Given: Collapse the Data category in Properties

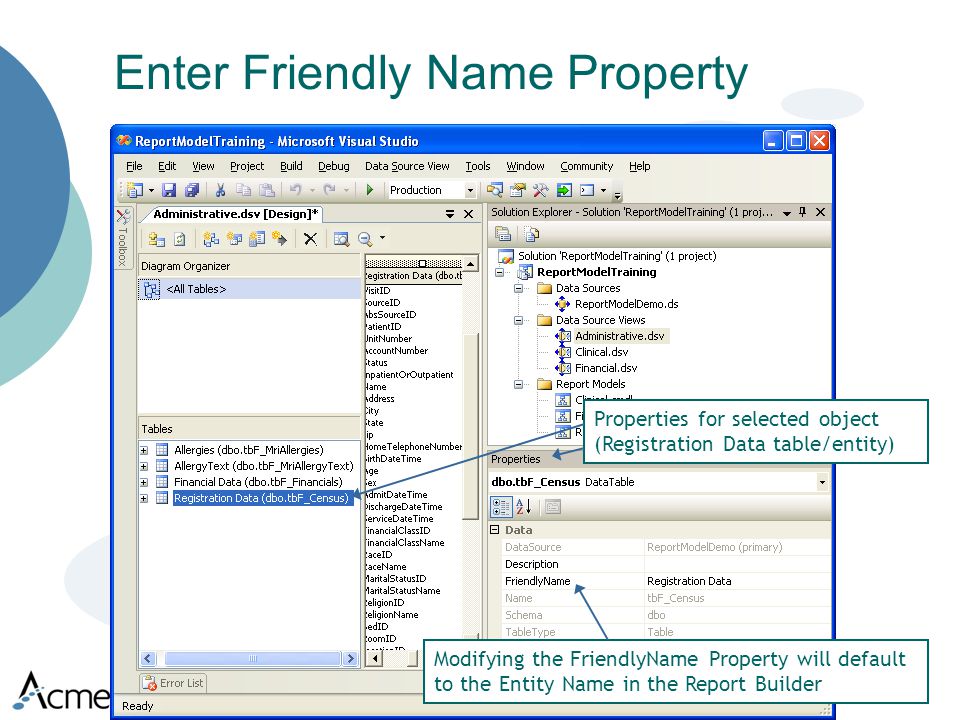Looking at the screenshot, I should 495,530.
